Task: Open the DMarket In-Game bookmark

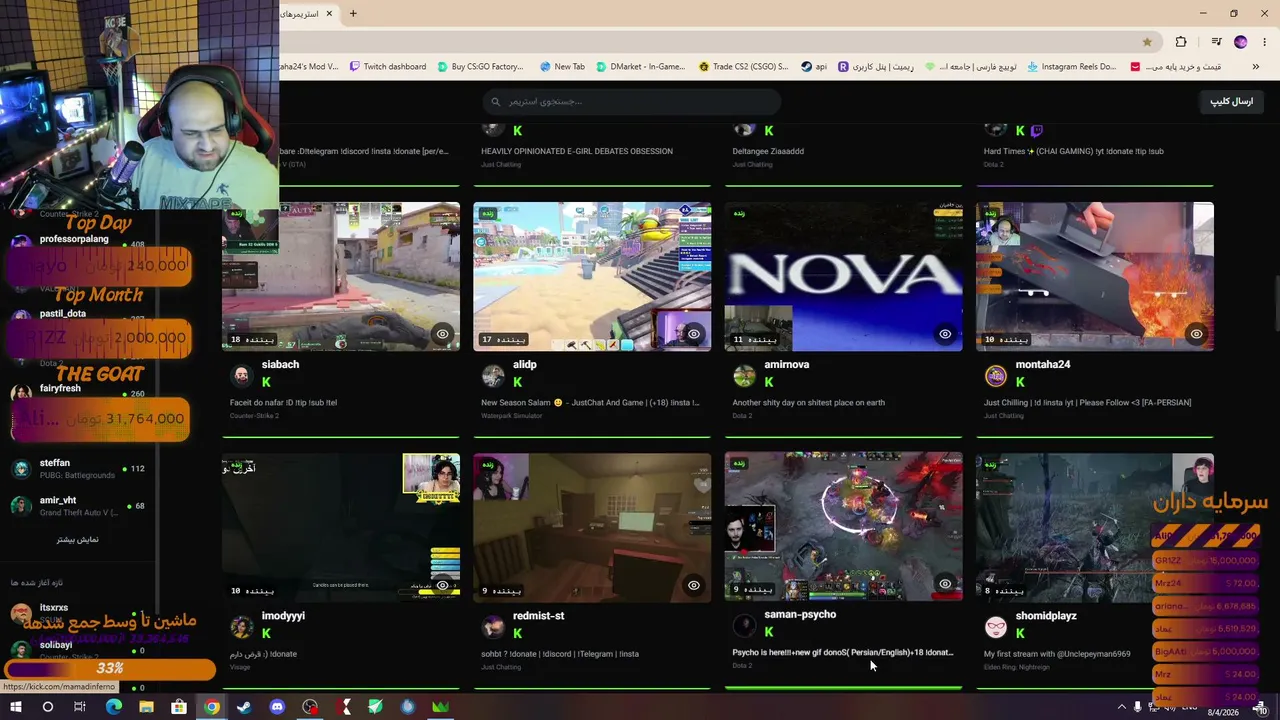Action: point(640,67)
